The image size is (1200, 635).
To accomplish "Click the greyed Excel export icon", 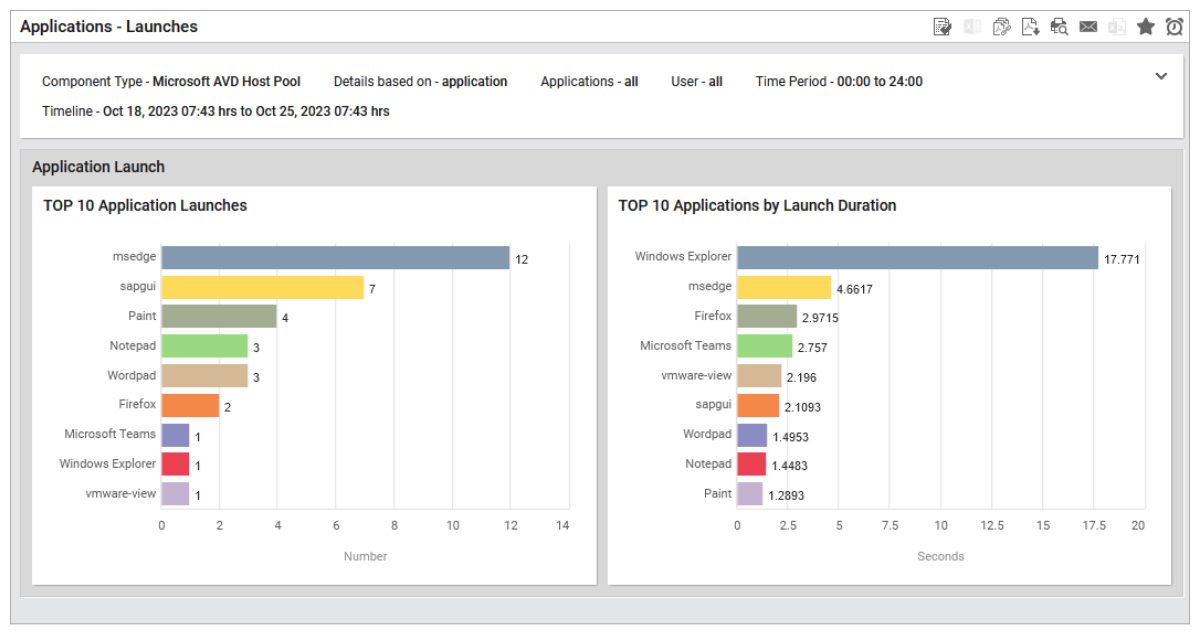I will point(971,27).
